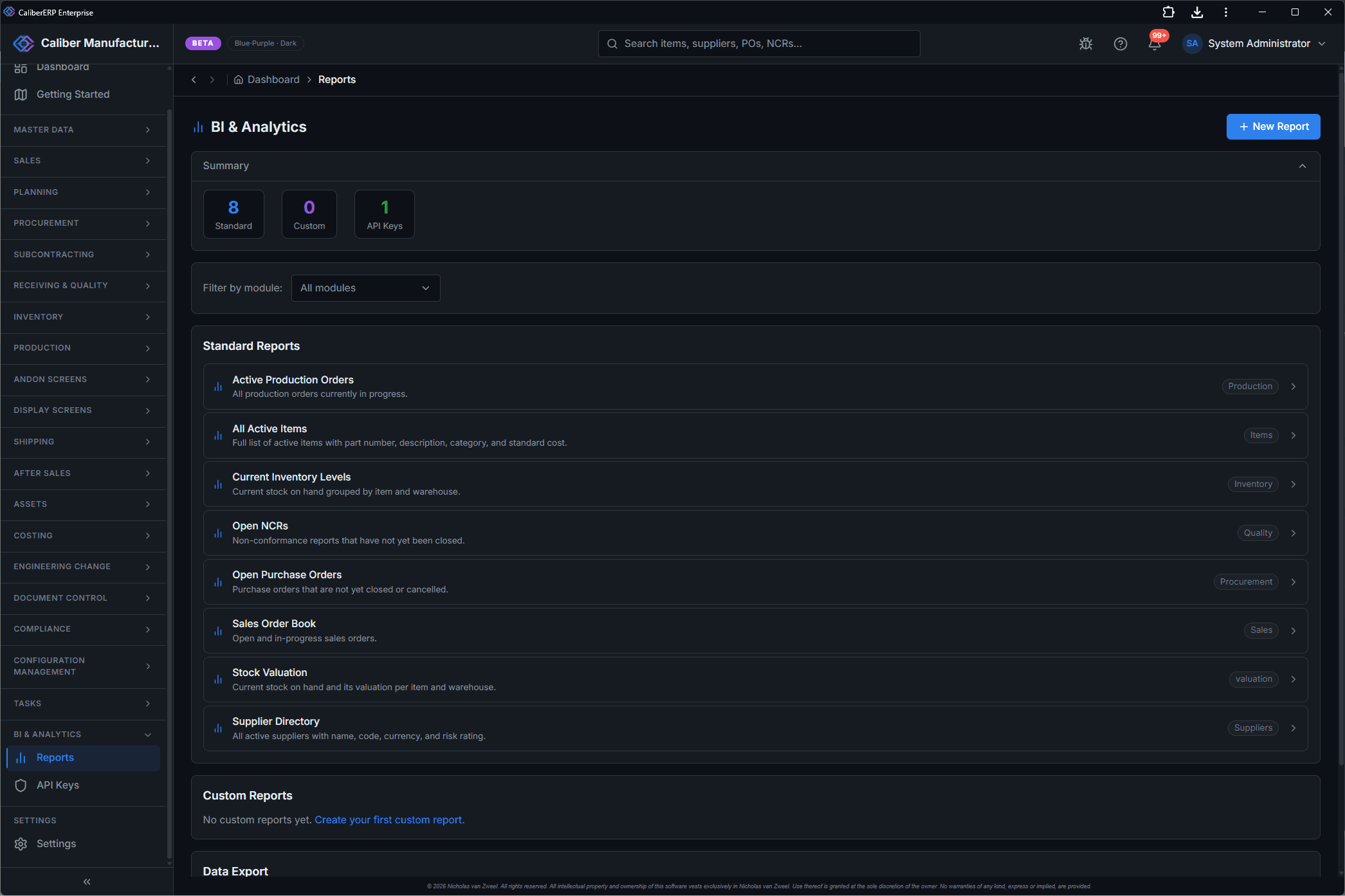Click the Procurement module tag
This screenshot has height=896, width=1345.
(1246, 582)
